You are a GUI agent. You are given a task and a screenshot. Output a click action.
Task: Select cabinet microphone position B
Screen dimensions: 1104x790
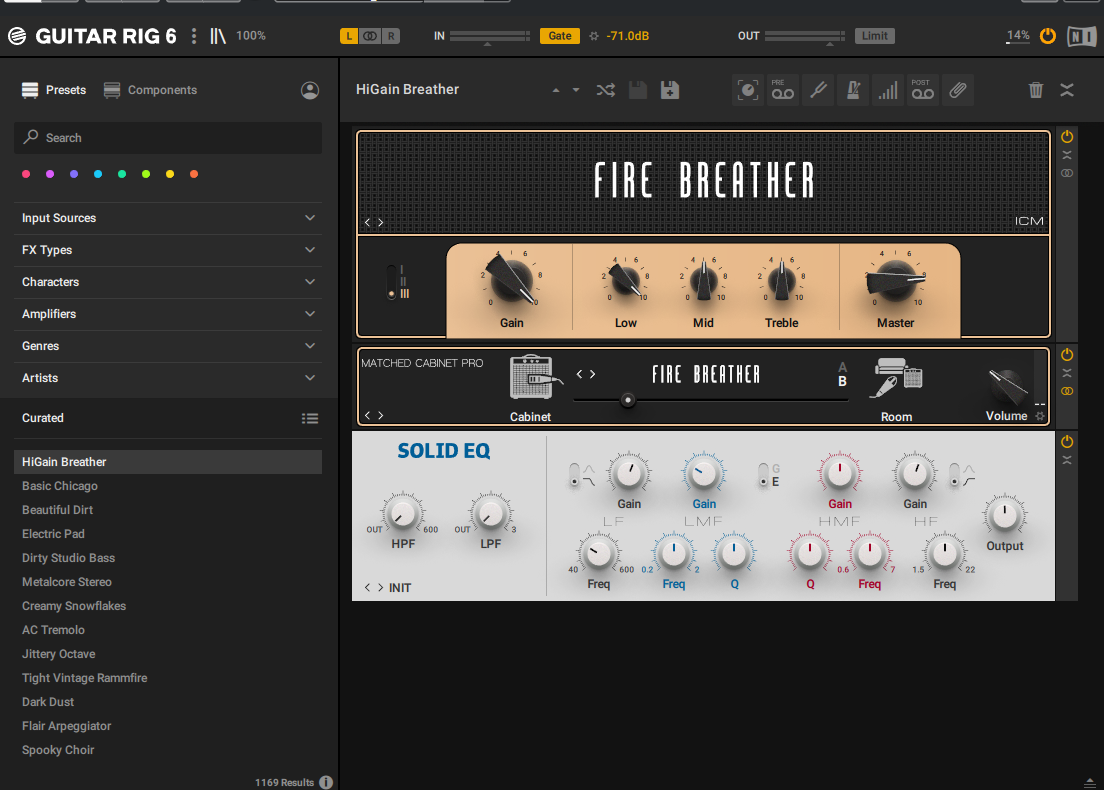click(x=842, y=382)
